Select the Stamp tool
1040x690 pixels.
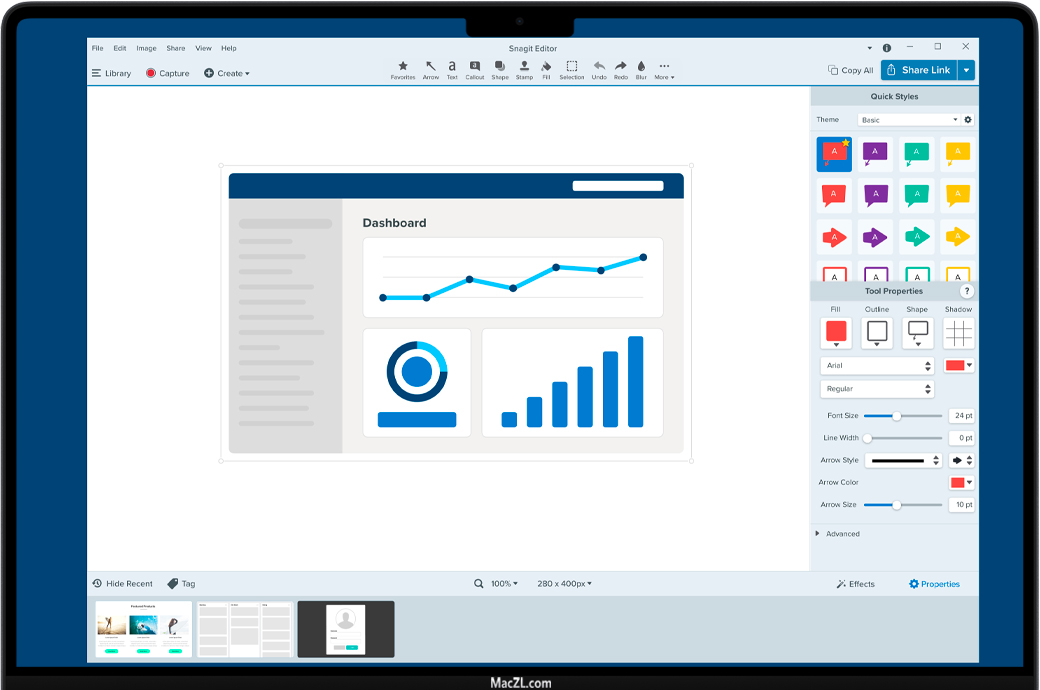[x=524, y=70]
